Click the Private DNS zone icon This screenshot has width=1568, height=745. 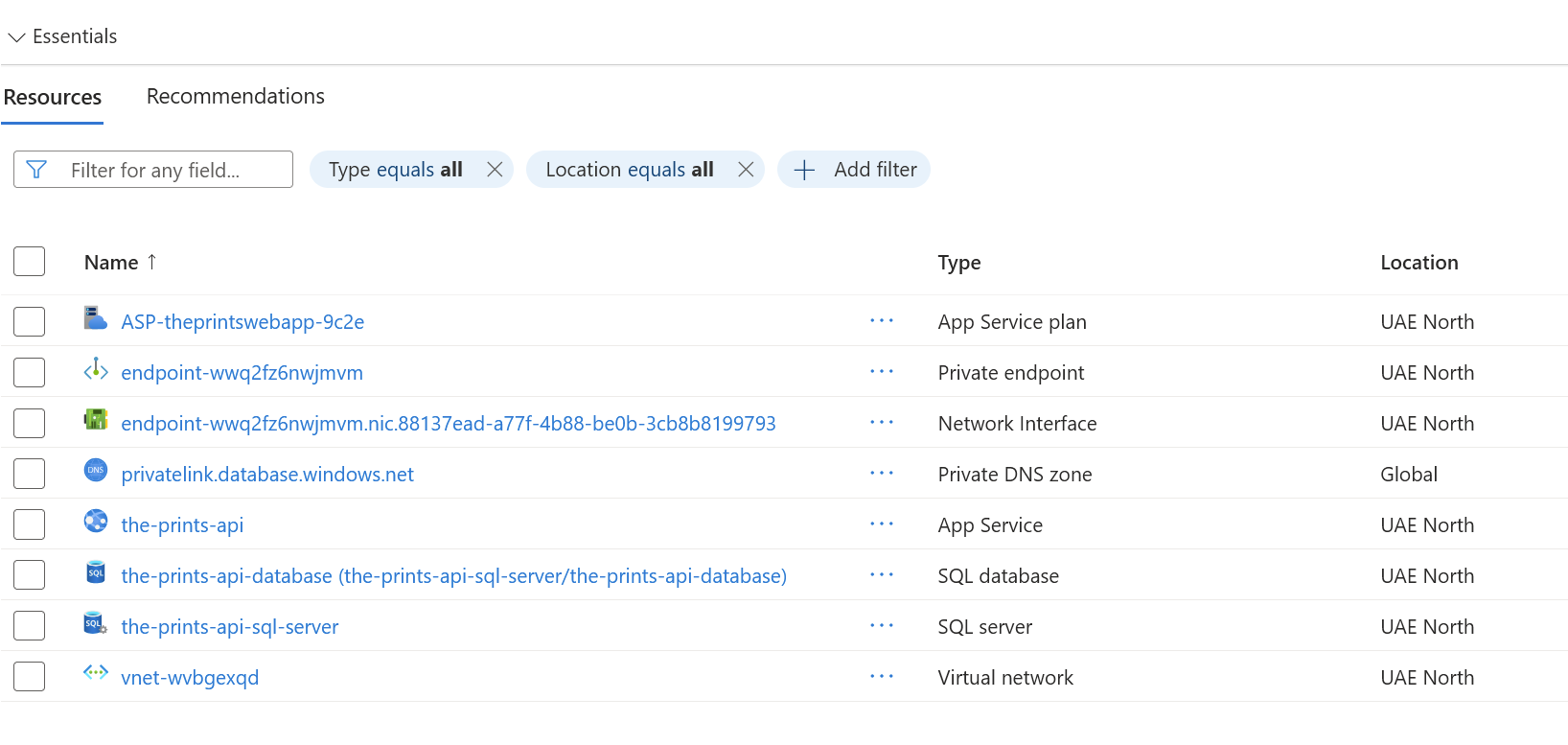tap(95, 471)
